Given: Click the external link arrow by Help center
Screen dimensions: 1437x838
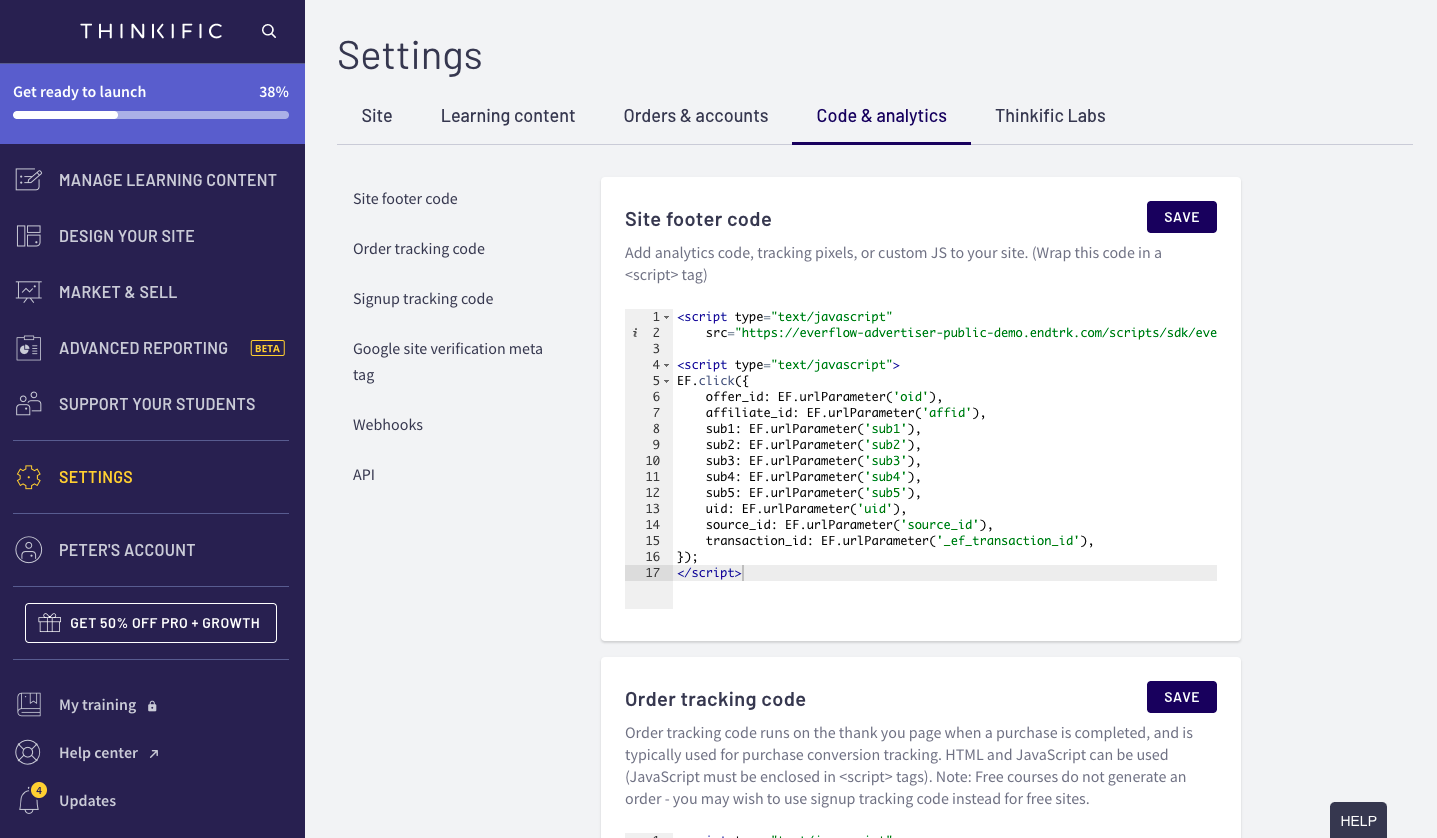Looking at the screenshot, I should (154, 754).
